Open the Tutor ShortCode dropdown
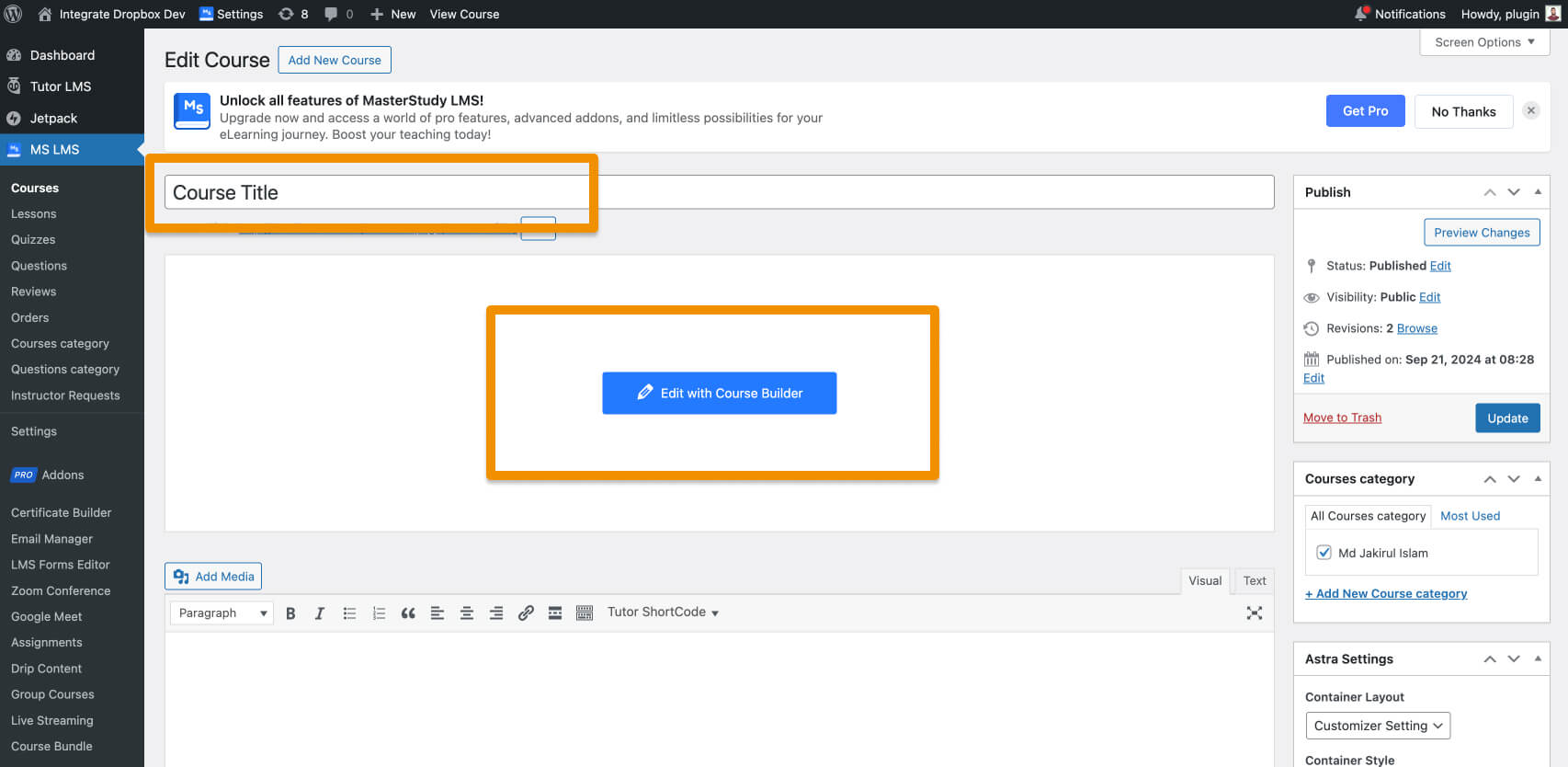The height and width of the screenshot is (767, 1568). click(x=663, y=612)
